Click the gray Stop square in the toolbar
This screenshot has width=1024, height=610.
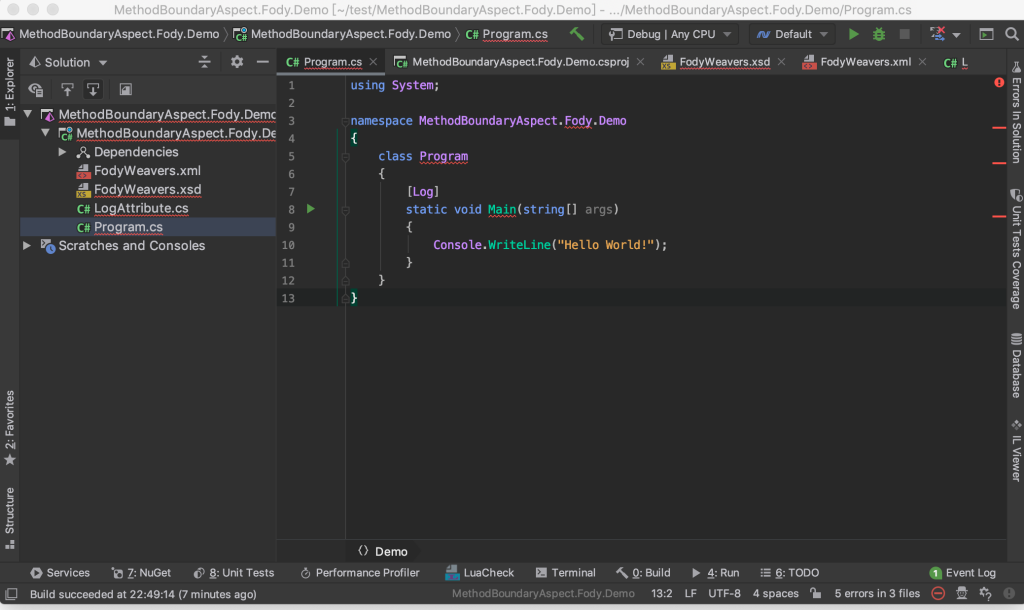(904, 34)
